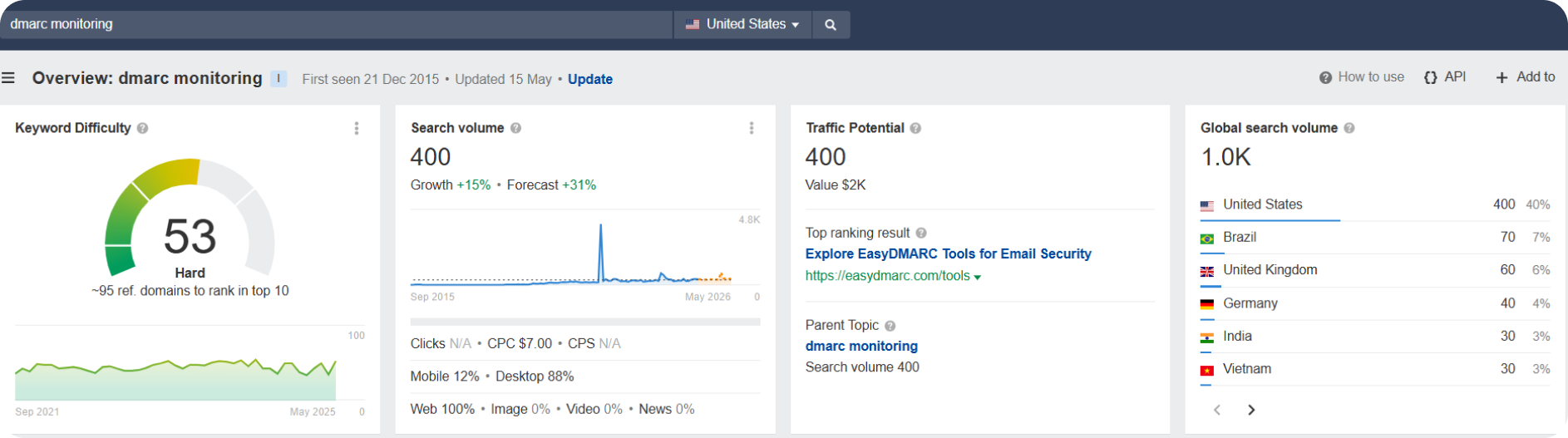Click the Vietnam flag icon
1568x438 pixels.
coord(1207,370)
